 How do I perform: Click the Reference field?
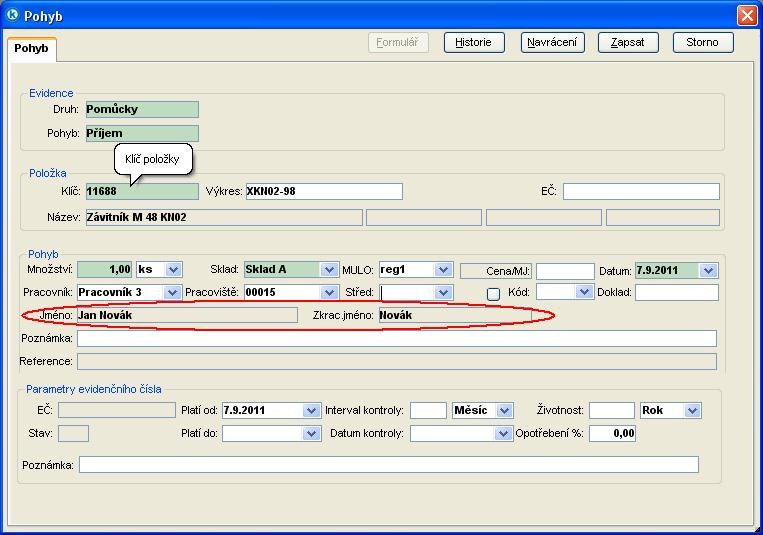[x=397, y=361]
